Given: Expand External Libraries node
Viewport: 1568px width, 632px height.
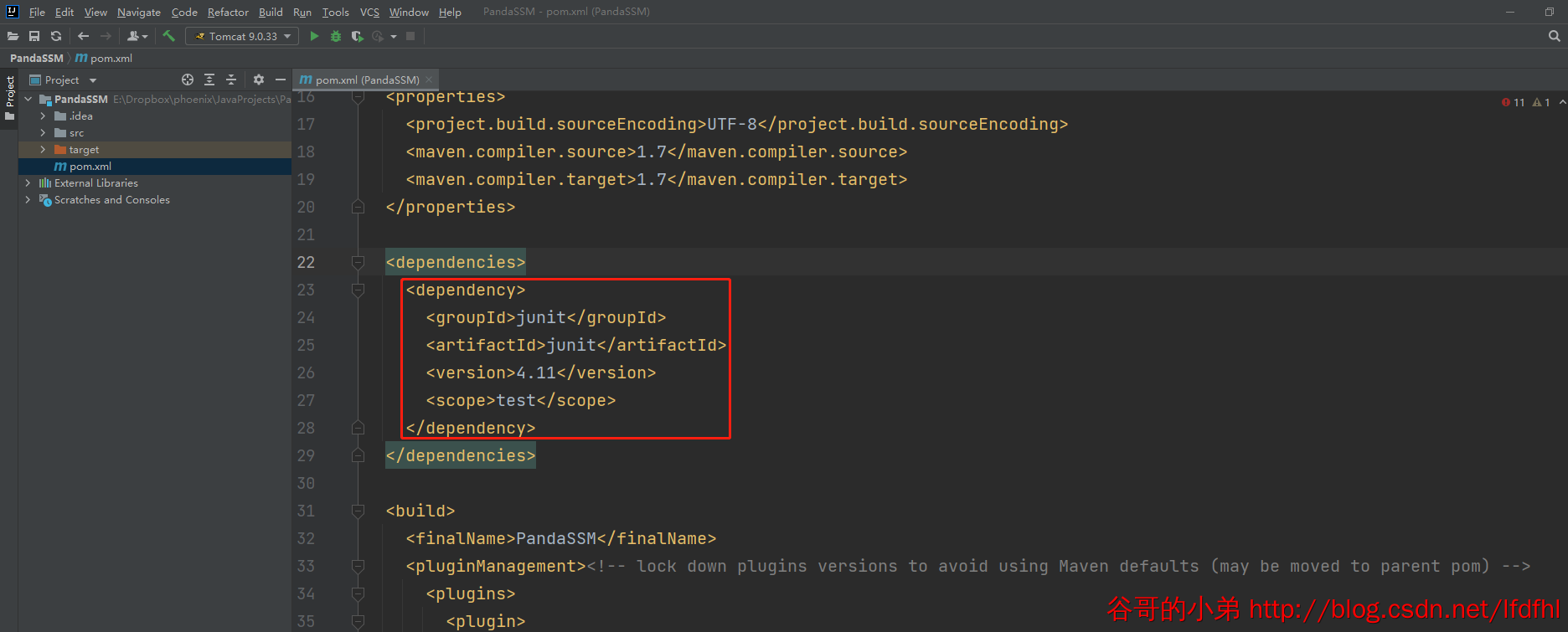Looking at the screenshot, I should point(28,182).
